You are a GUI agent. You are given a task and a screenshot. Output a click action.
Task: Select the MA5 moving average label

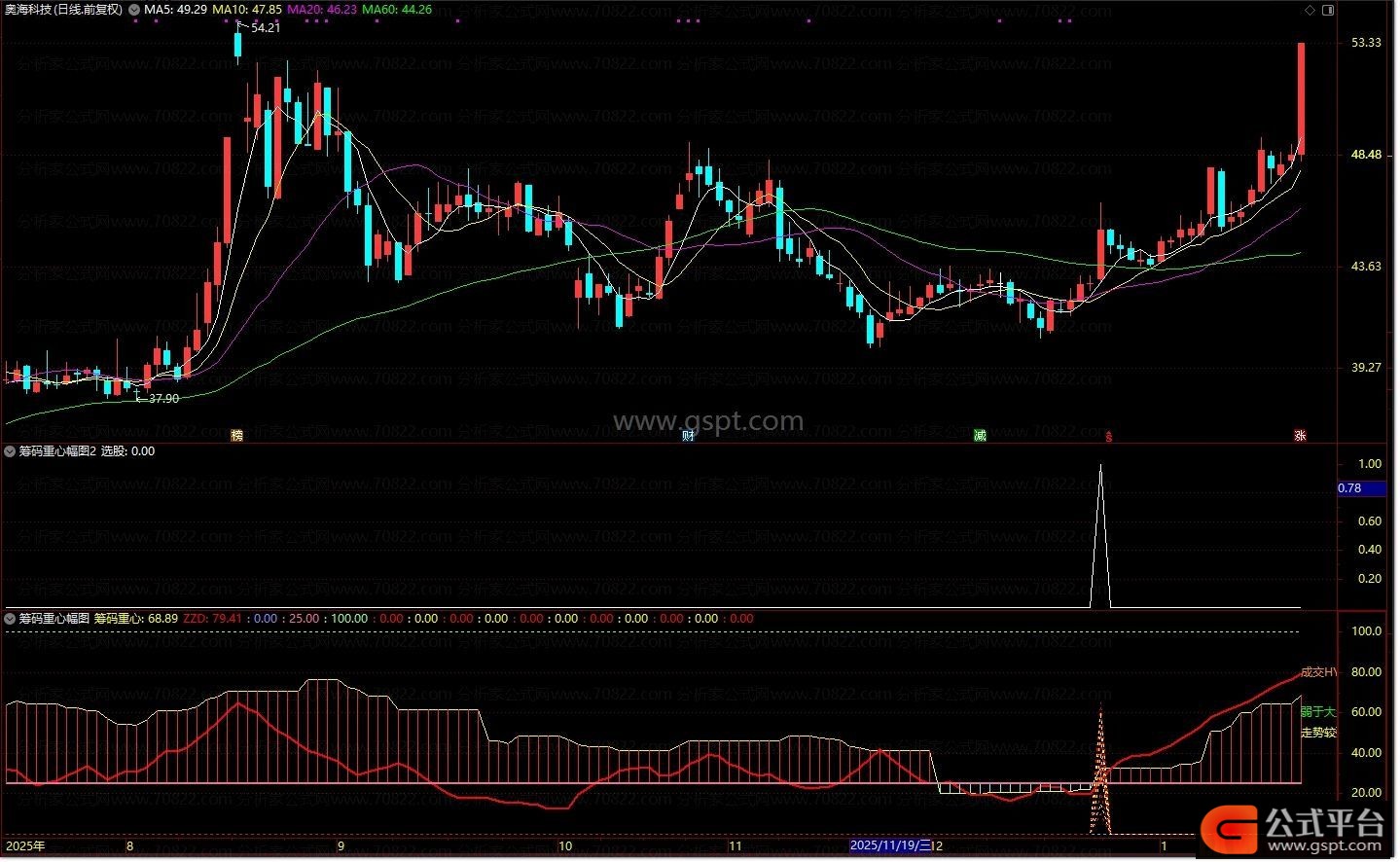175,10
